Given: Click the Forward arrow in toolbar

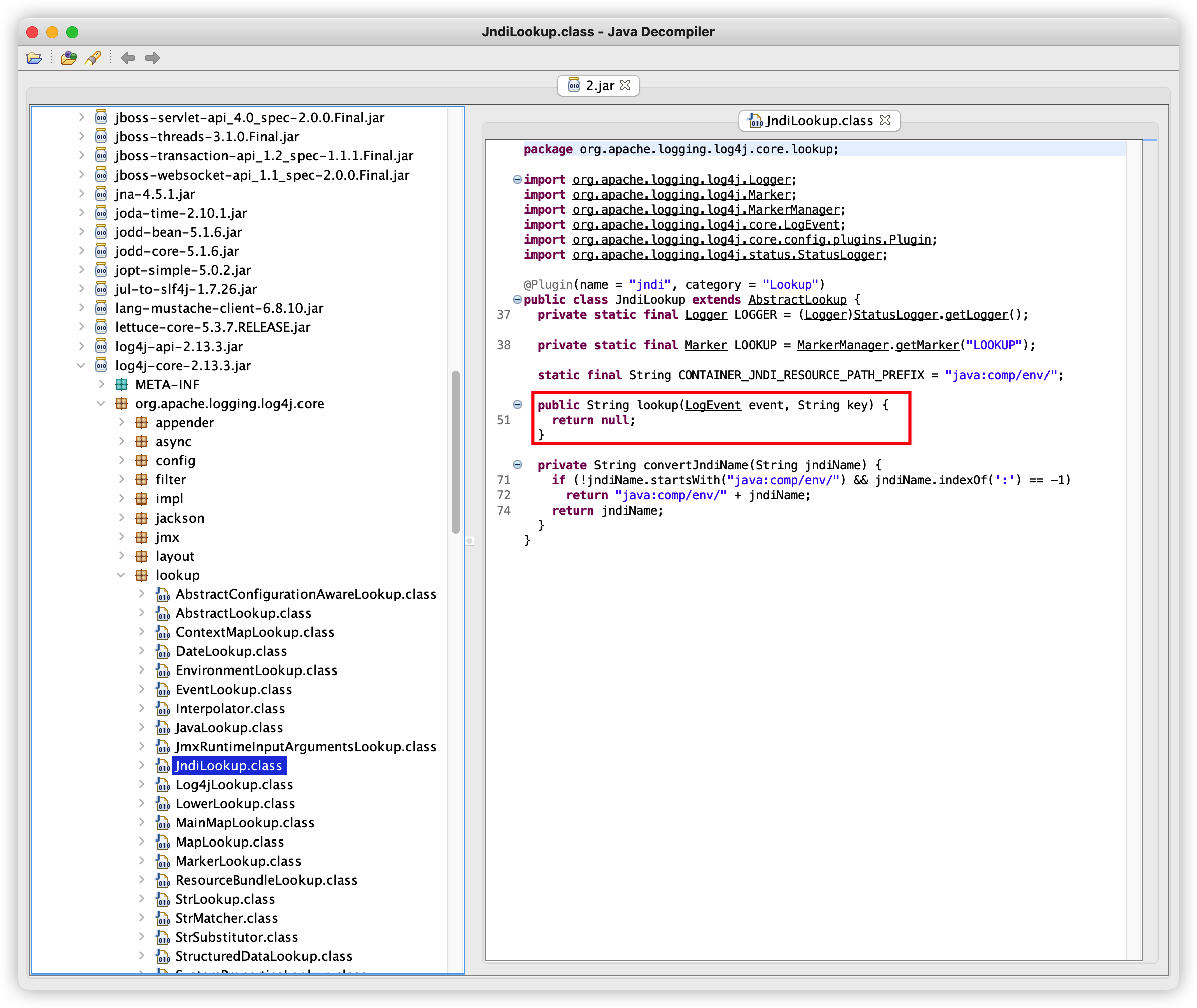Looking at the screenshot, I should pyautogui.click(x=152, y=58).
